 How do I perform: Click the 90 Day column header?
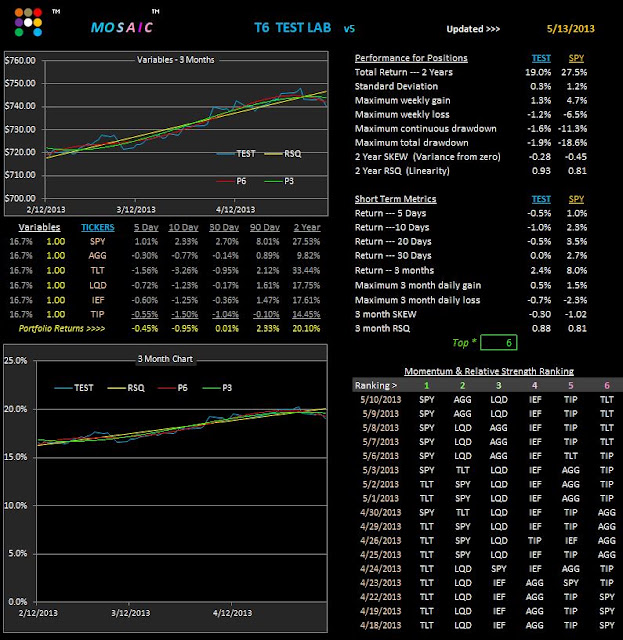pos(265,227)
